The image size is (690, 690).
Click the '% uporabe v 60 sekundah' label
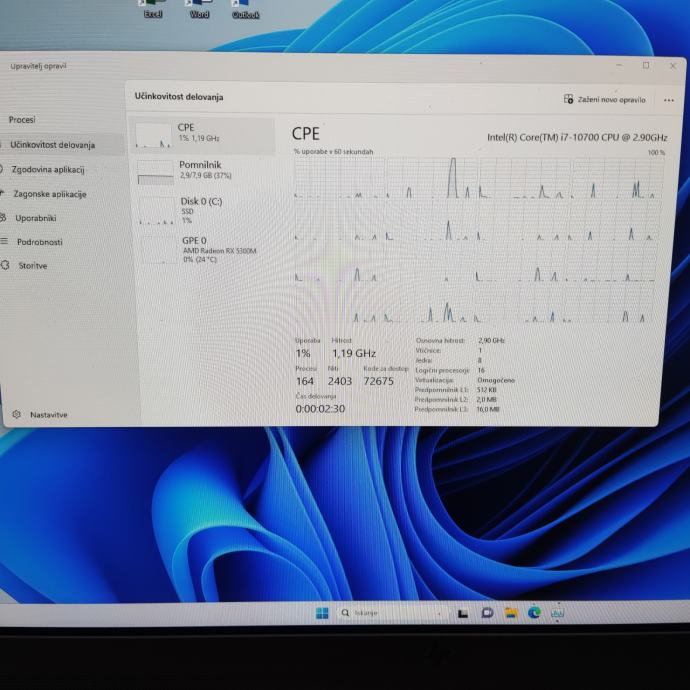tap(334, 152)
